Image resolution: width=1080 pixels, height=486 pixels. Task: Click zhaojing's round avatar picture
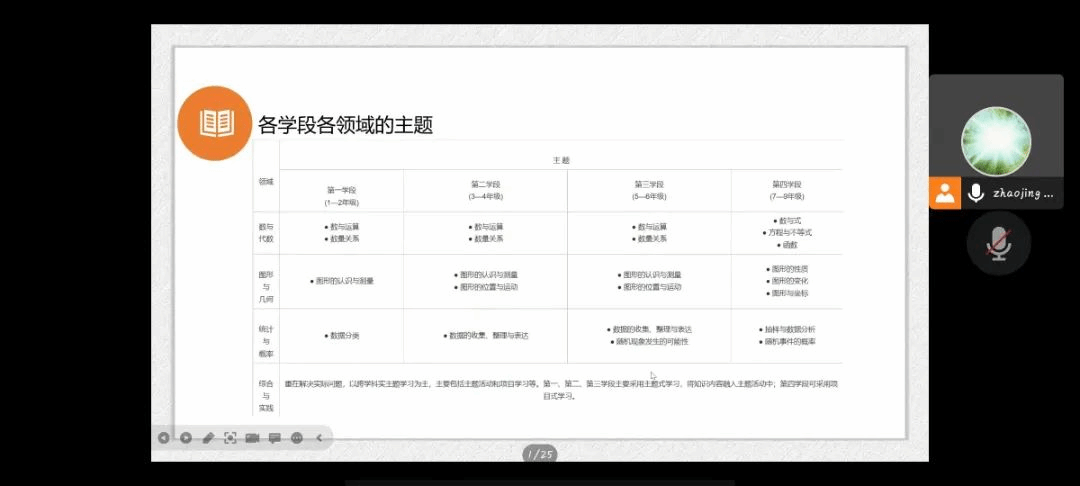point(996,141)
